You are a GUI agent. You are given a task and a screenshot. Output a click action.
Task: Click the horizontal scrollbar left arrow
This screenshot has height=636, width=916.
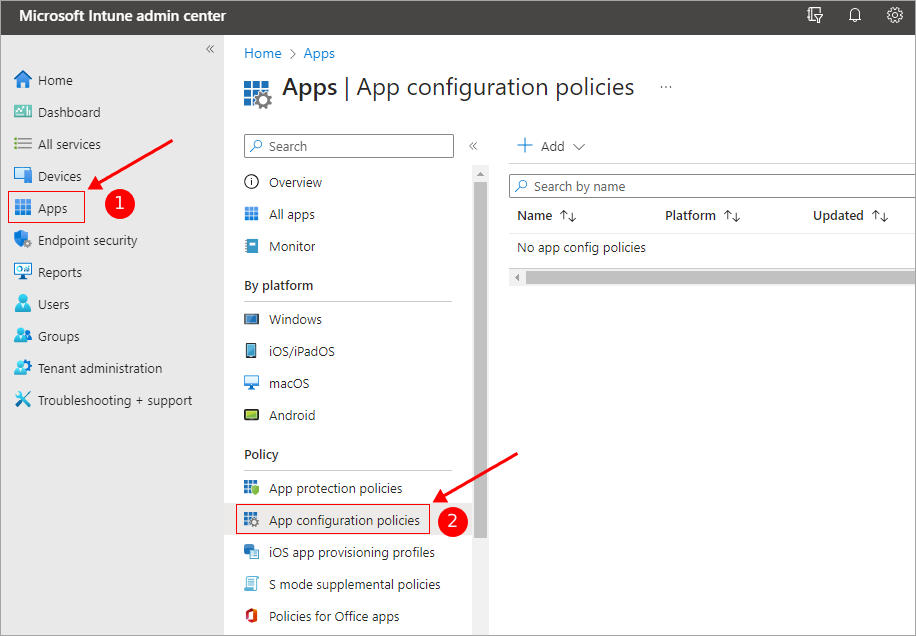tap(517, 277)
